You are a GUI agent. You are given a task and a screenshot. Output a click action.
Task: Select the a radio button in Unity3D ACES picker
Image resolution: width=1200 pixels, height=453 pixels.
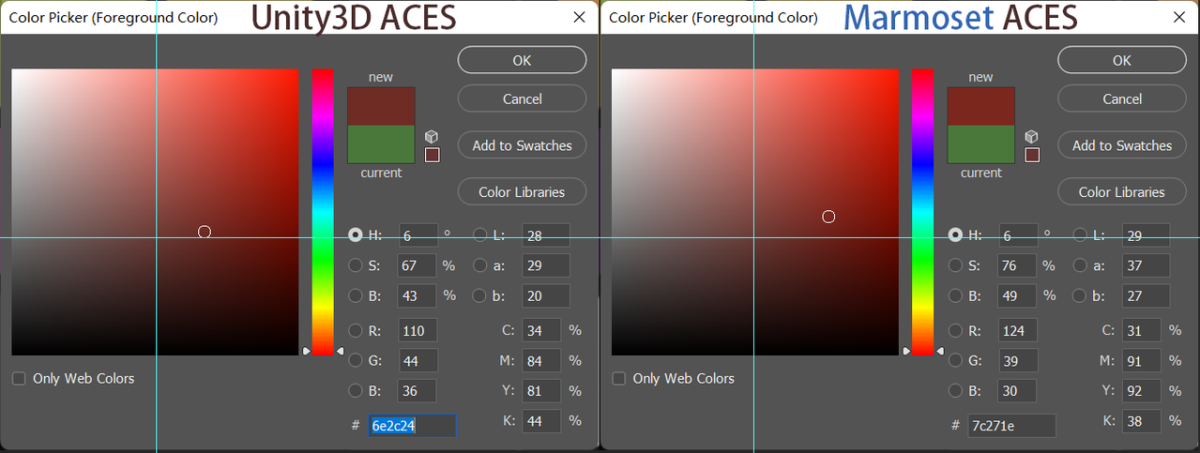(x=480, y=265)
